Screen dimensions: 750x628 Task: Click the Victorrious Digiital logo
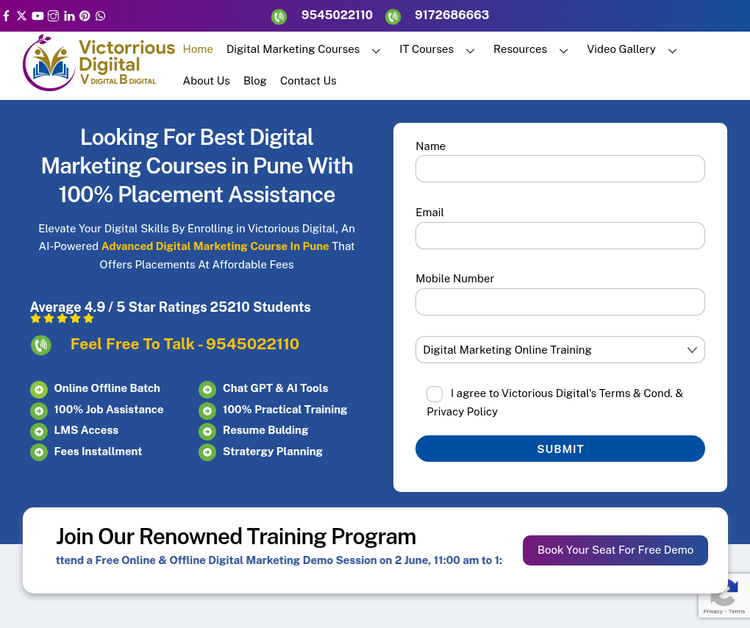[x=99, y=63]
